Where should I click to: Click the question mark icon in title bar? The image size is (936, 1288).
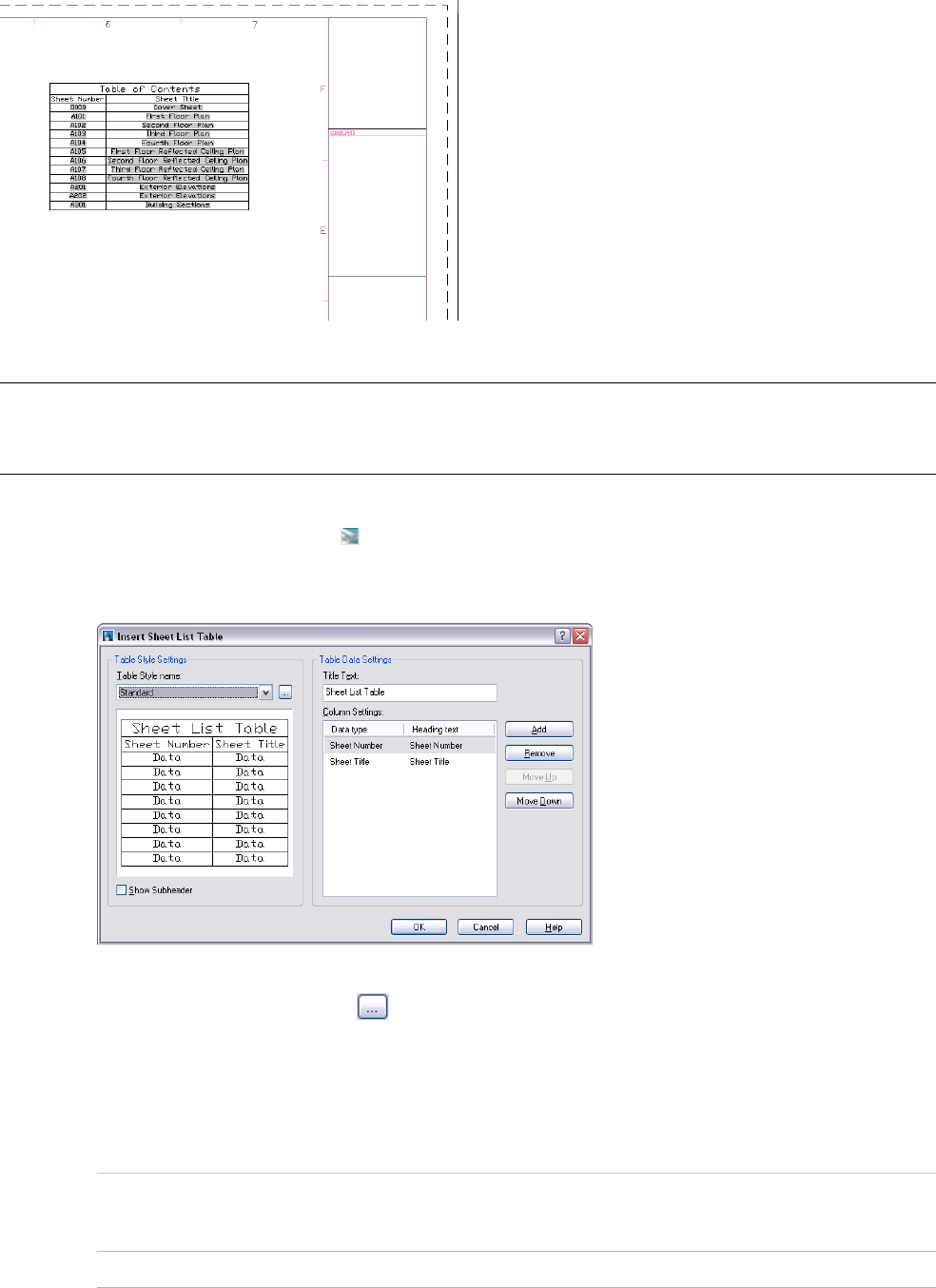point(562,636)
